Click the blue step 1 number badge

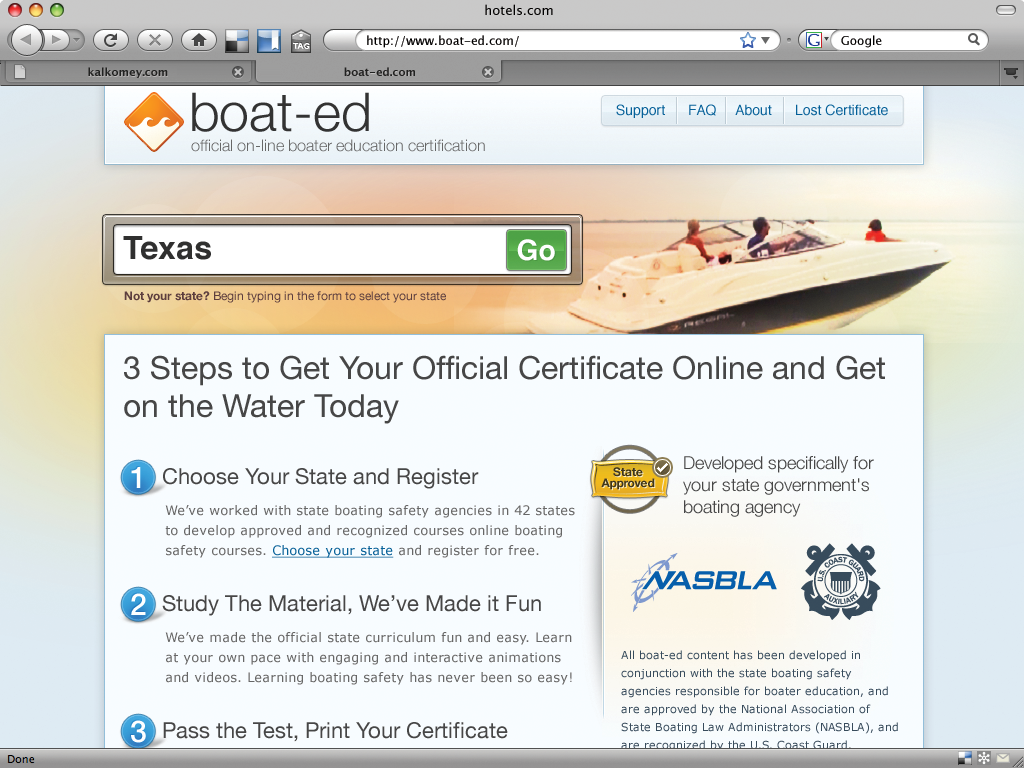pos(138,477)
